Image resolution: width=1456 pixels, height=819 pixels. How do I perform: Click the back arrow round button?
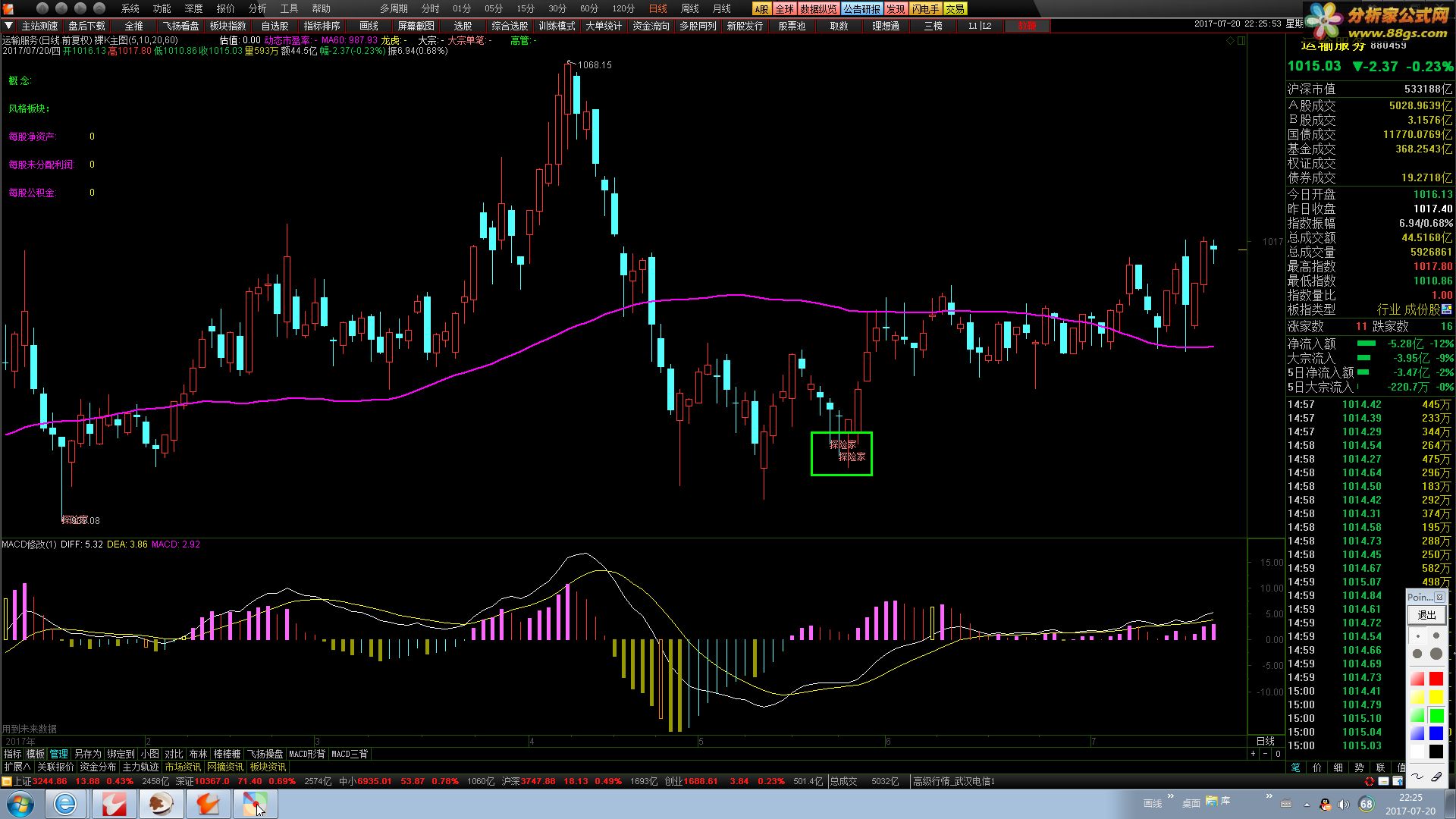[x=61, y=8]
